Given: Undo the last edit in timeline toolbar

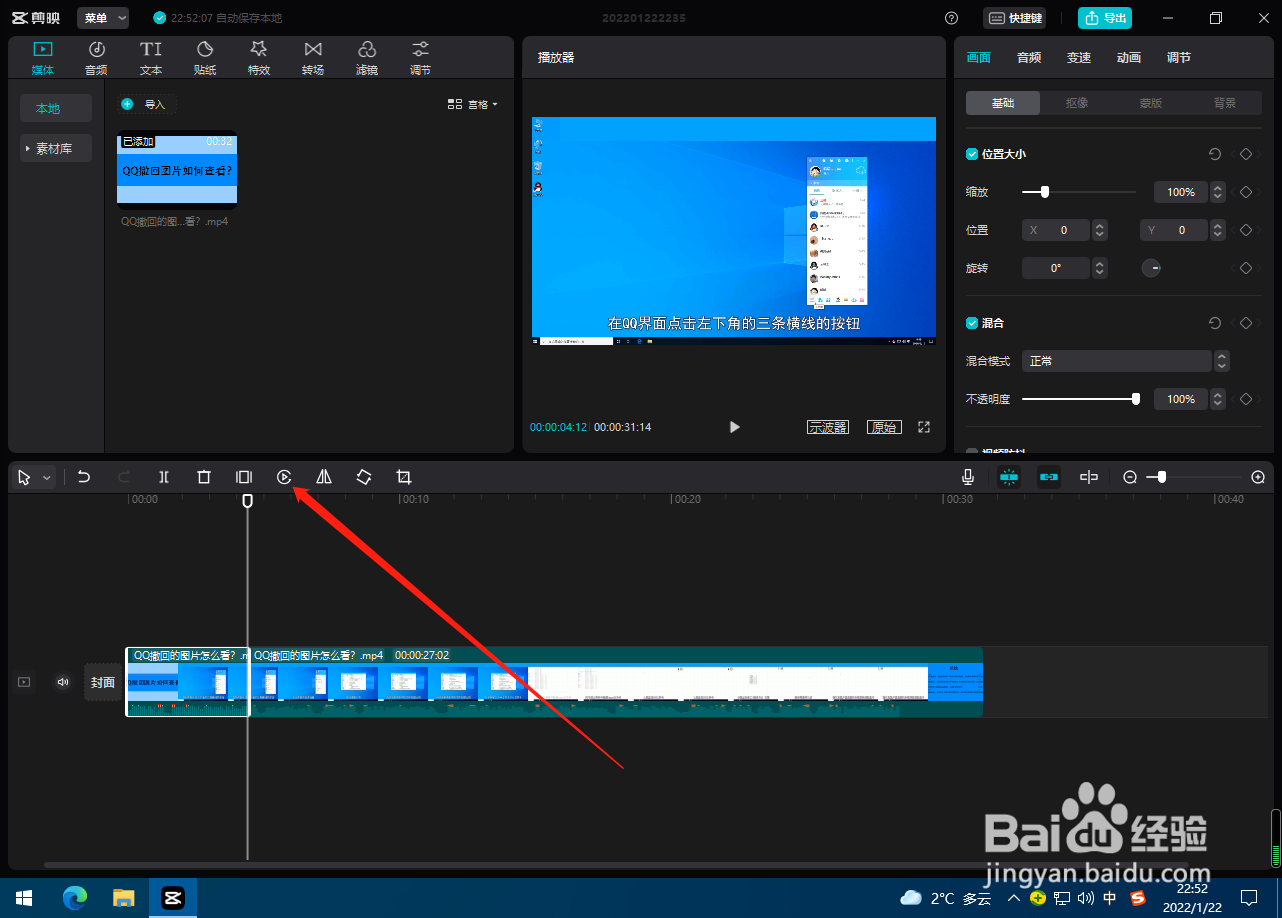Looking at the screenshot, I should (84, 477).
